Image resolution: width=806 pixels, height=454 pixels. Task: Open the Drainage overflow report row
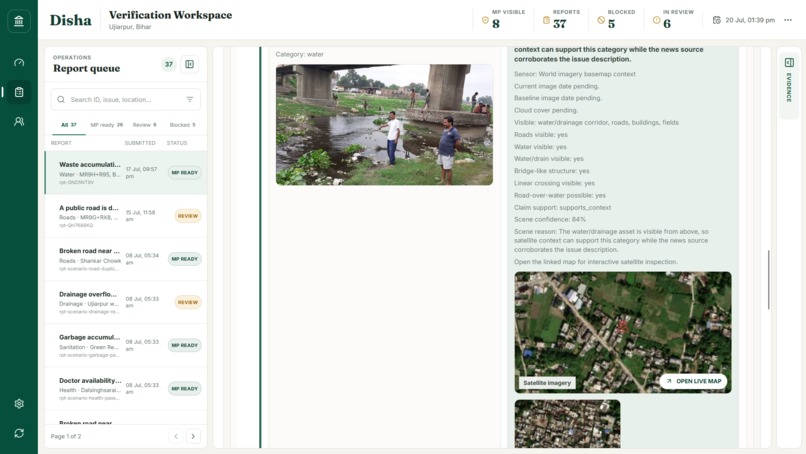coord(126,302)
